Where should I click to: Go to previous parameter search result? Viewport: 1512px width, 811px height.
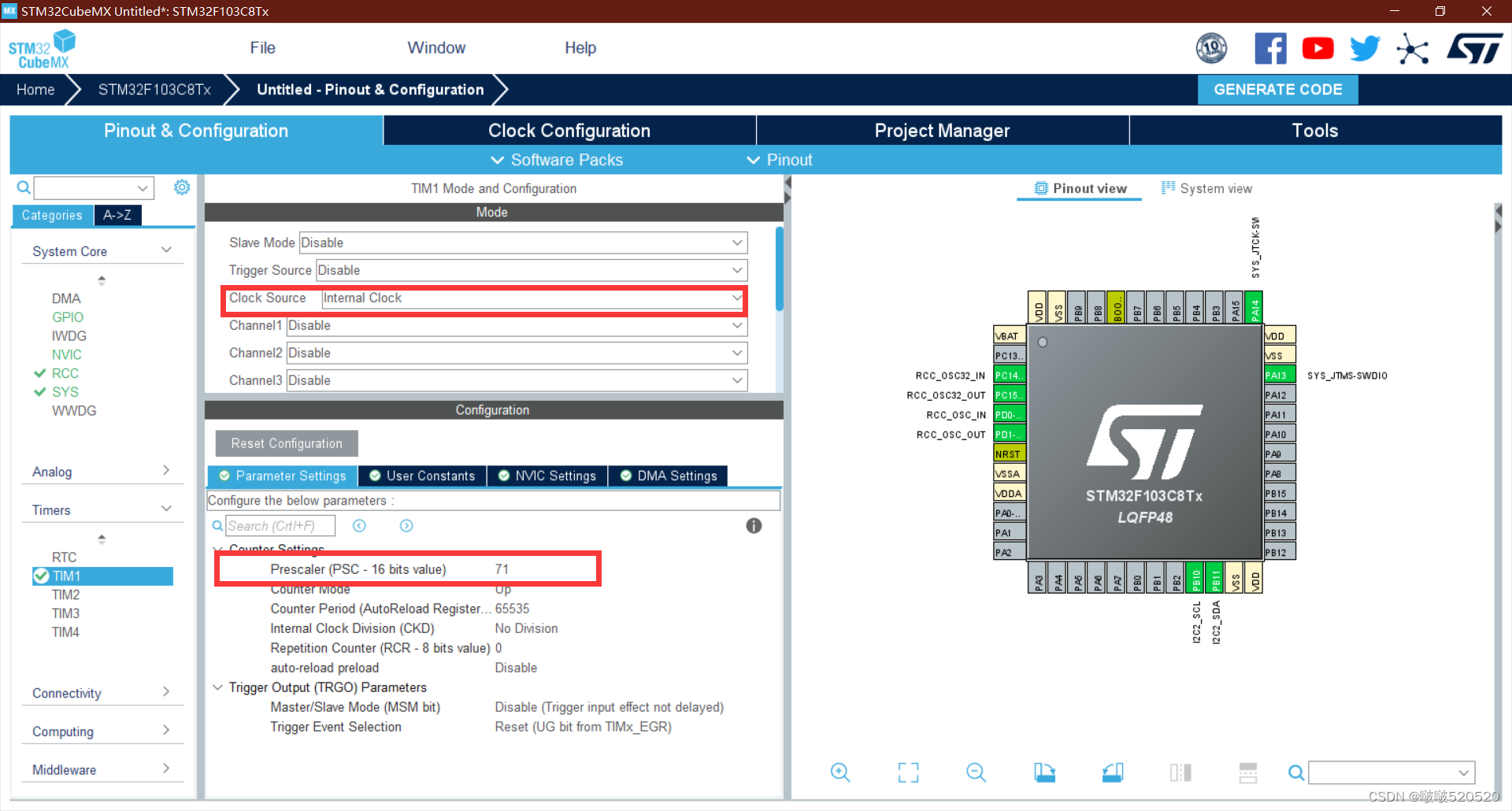pos(359,526)
